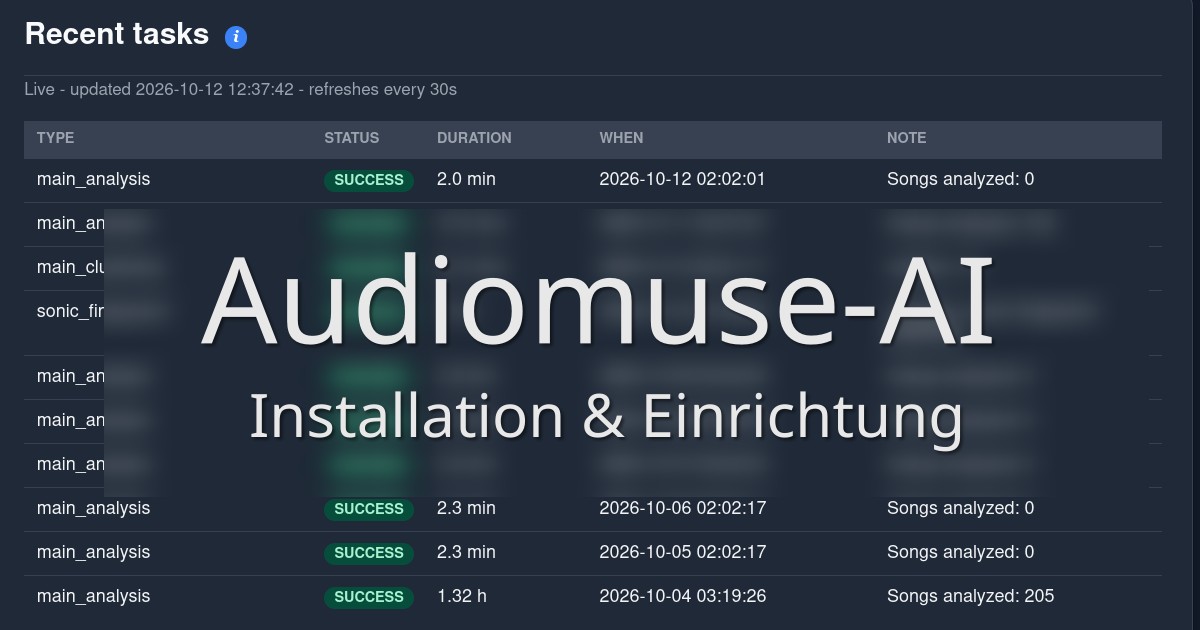
Task: Click the NOTE column header
Action: tap(907, 138)
